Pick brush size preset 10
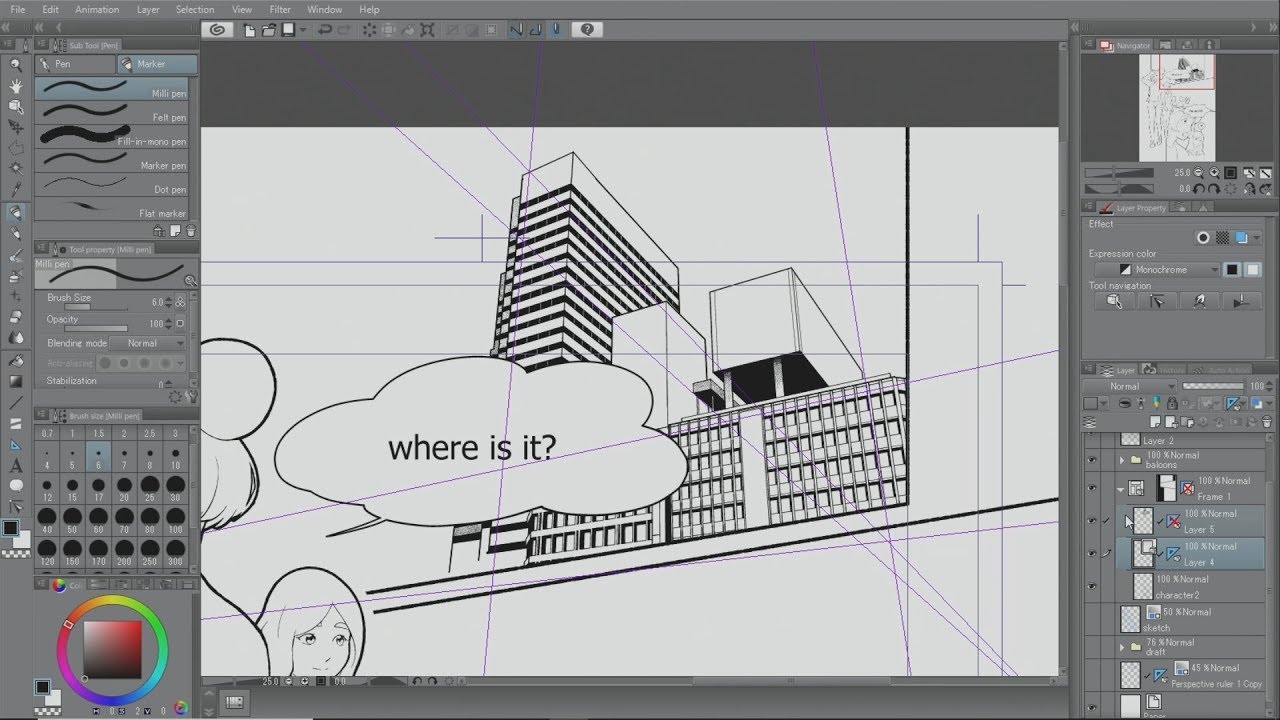1280x720 pixels. (x=175, y=458)
